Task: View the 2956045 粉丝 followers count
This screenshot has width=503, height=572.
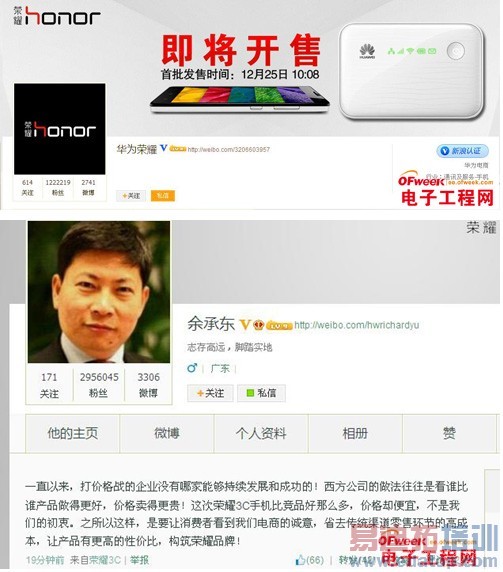Action: point(99,385)
